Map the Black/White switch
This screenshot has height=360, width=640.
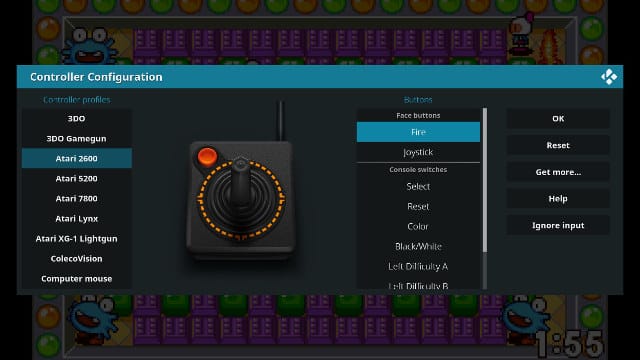[x=418, y=246]
